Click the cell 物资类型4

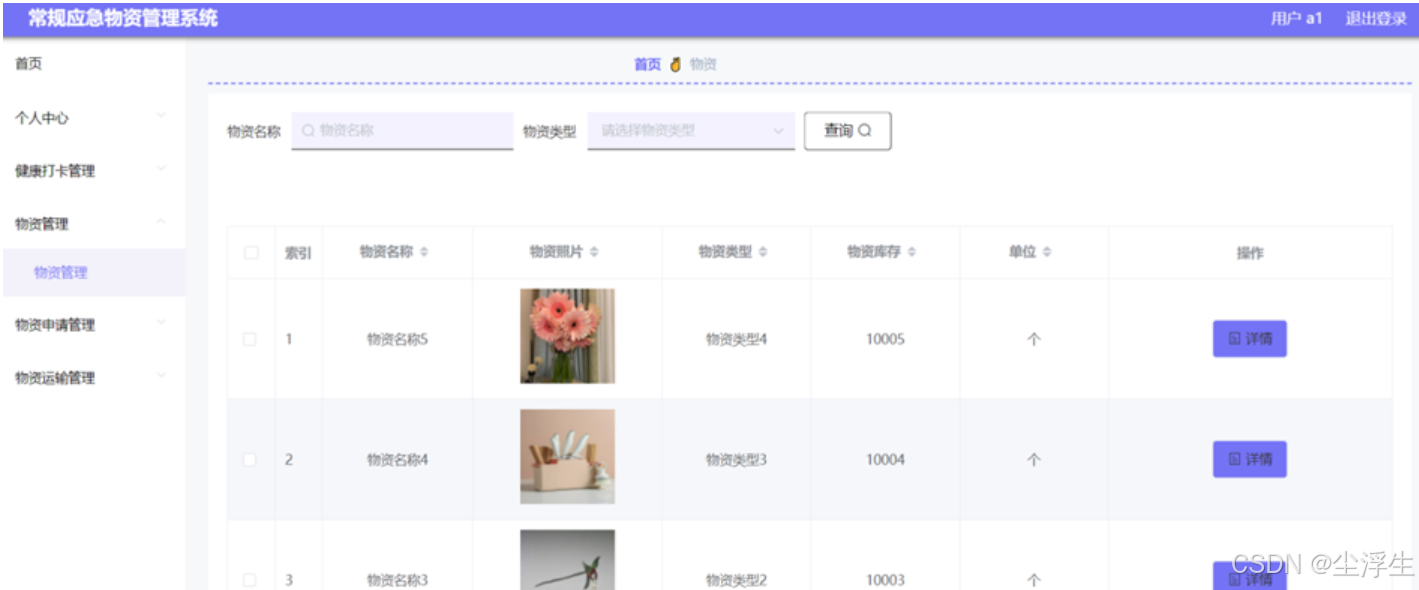[736, 339]
